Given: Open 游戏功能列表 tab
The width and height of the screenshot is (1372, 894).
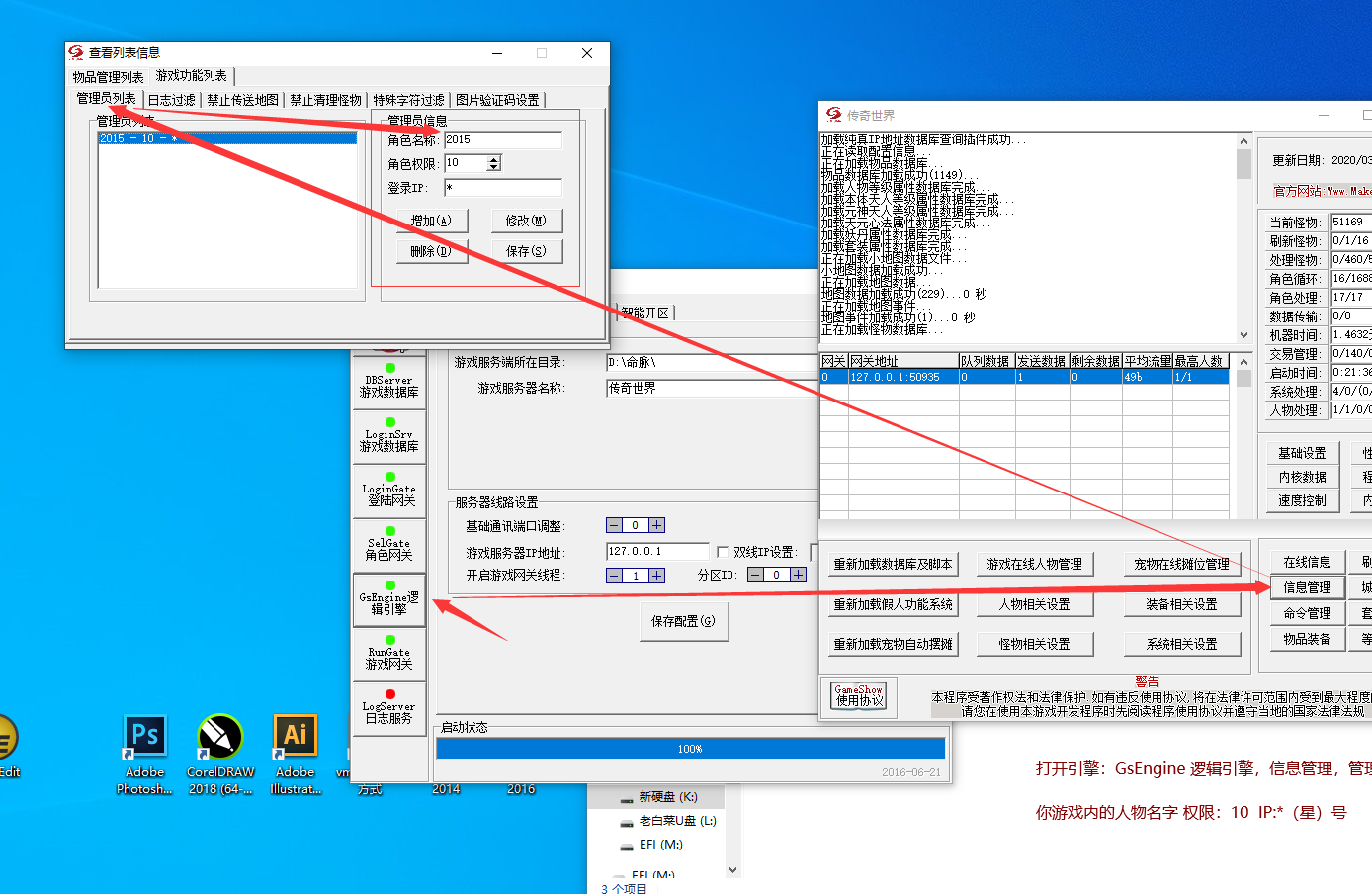Looking at the screenshot, I should click(x=192, y=76).
